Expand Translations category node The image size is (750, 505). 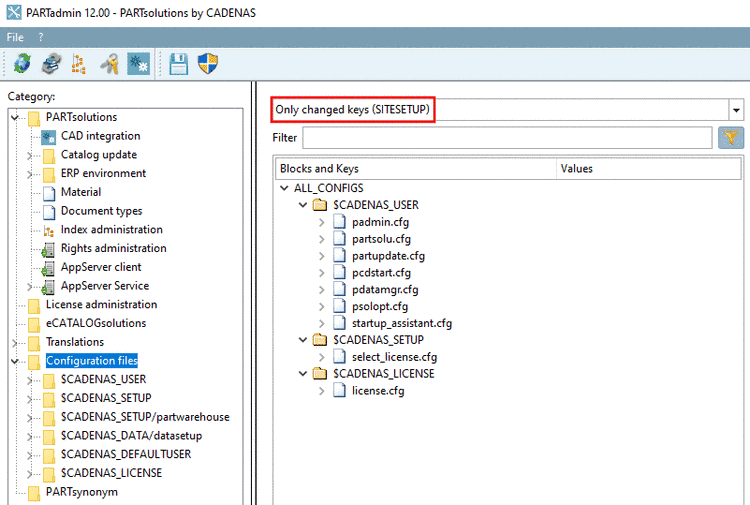coord(15,342)
